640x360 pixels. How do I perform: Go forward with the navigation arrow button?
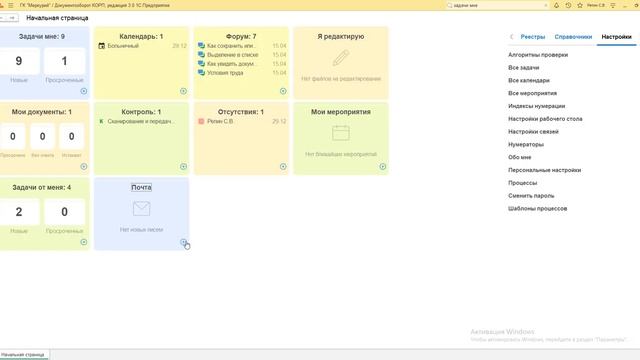point(13,18)
